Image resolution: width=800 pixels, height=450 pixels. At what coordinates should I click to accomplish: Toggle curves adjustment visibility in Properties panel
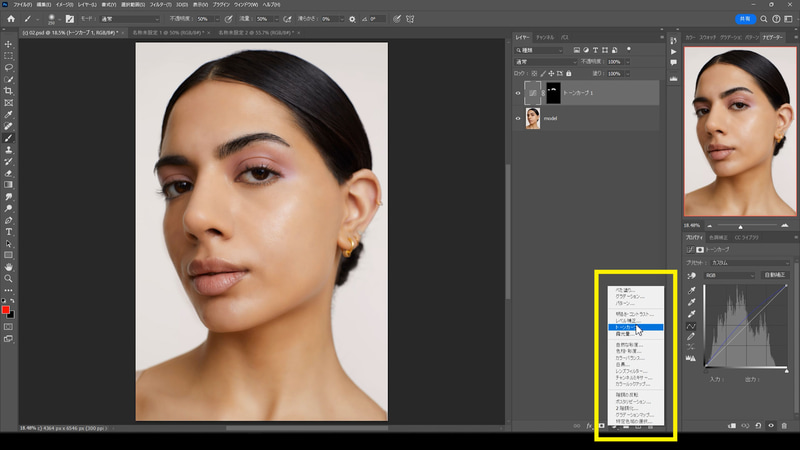click(x=770, y=425)
